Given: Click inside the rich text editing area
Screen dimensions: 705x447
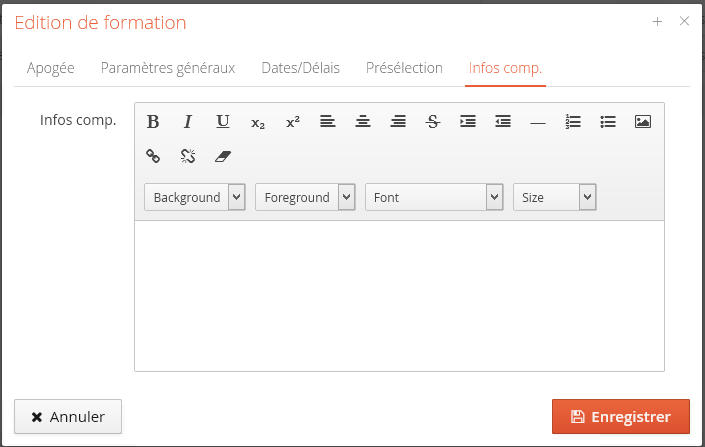Looking at the screenshot, I should coord(399,295).
